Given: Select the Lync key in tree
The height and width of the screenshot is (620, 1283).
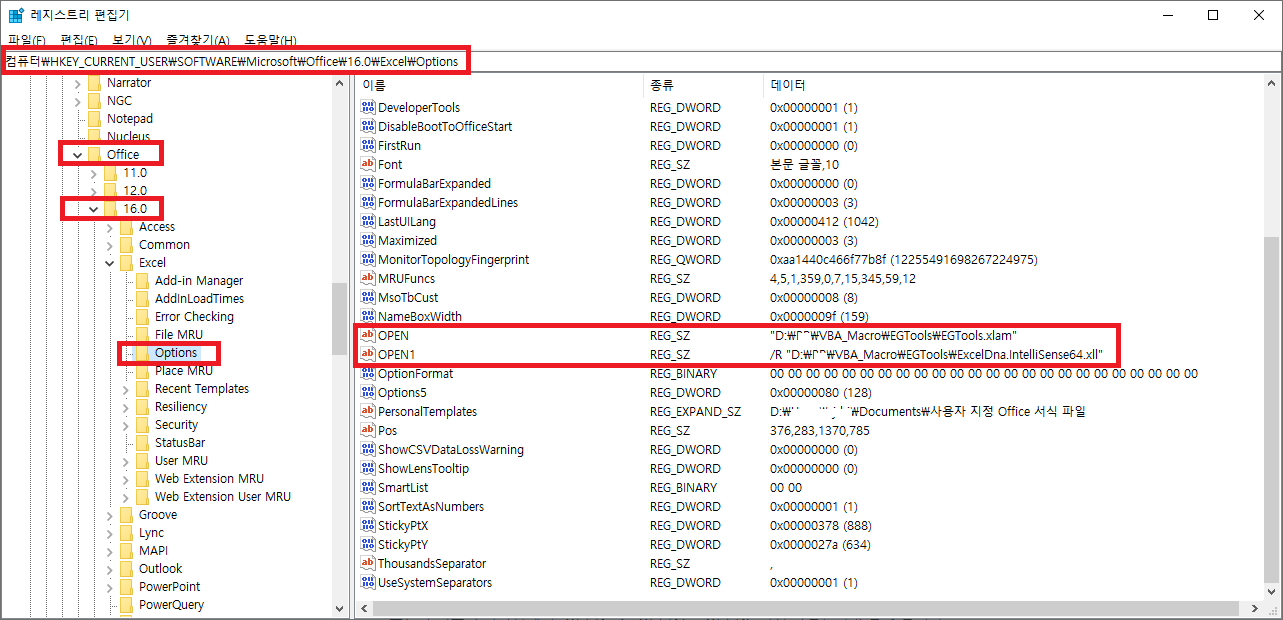Looking at the screenshot, I should (x=151, y=533).
